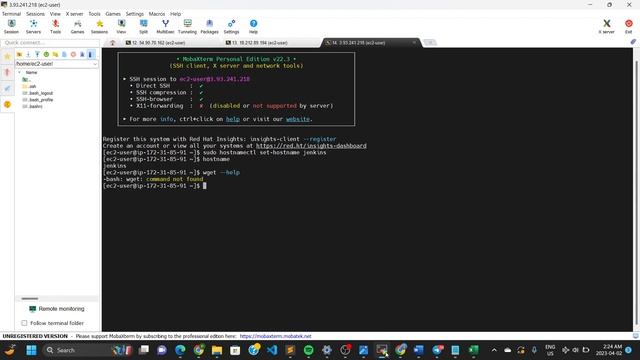Open the Sessions menu
The image size is (640, 360).
[35, 14]
